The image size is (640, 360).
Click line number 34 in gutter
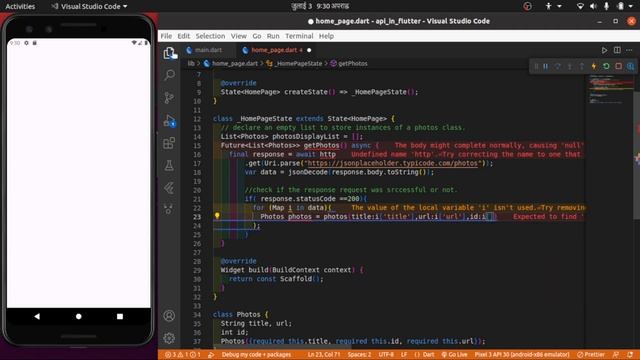click(x=197, y=315)
